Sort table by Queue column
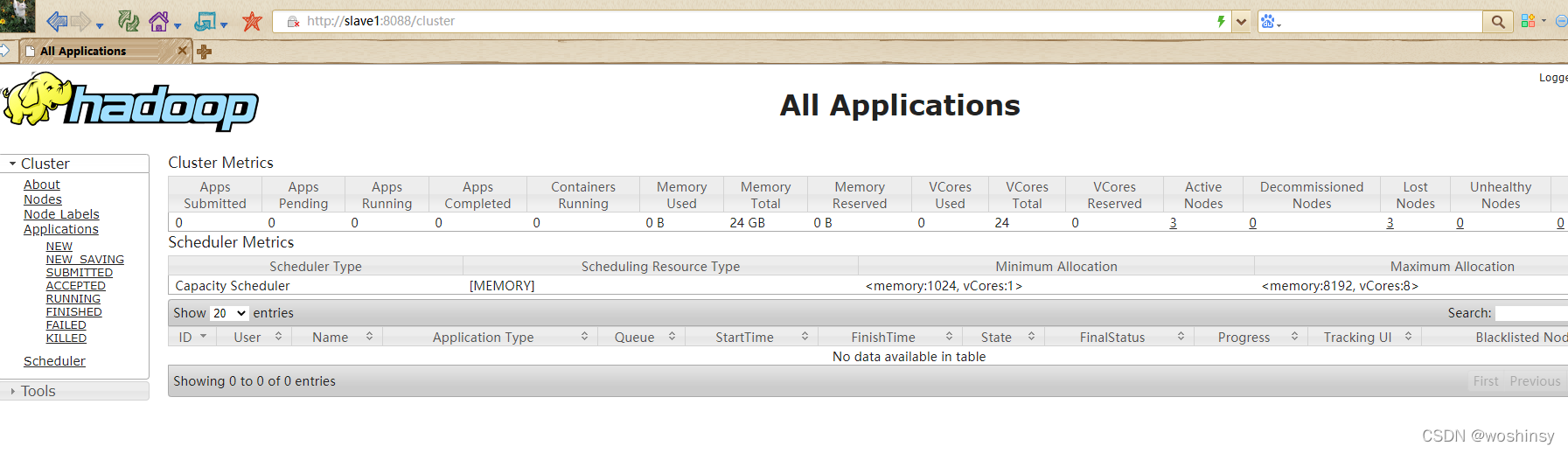Screen dimensions: 1568x453 641,338
